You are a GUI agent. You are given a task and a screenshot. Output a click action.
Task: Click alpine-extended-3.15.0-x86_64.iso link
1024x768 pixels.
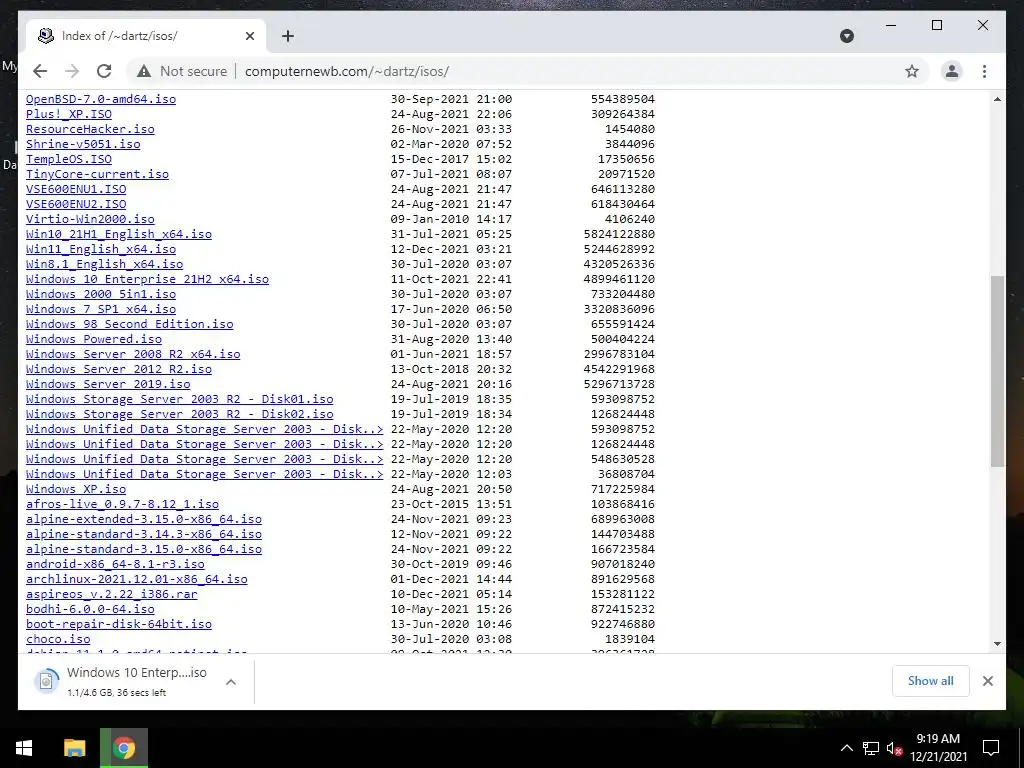point(144,520)
